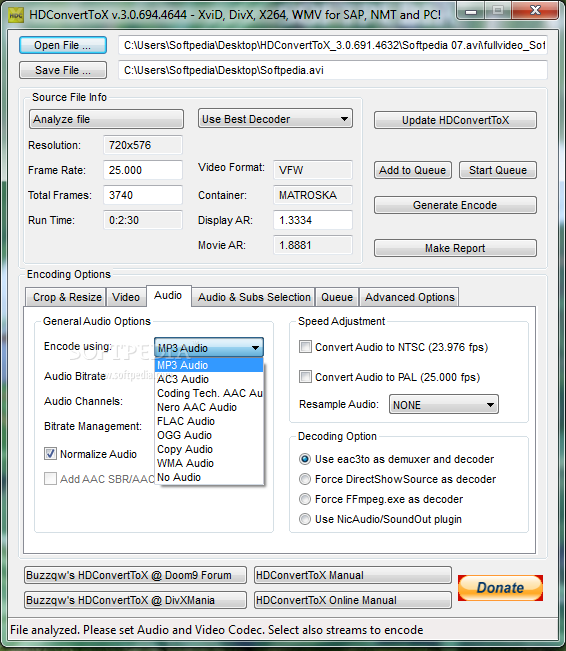Click the Total Frames field showing 3740

tap(143, 195)
